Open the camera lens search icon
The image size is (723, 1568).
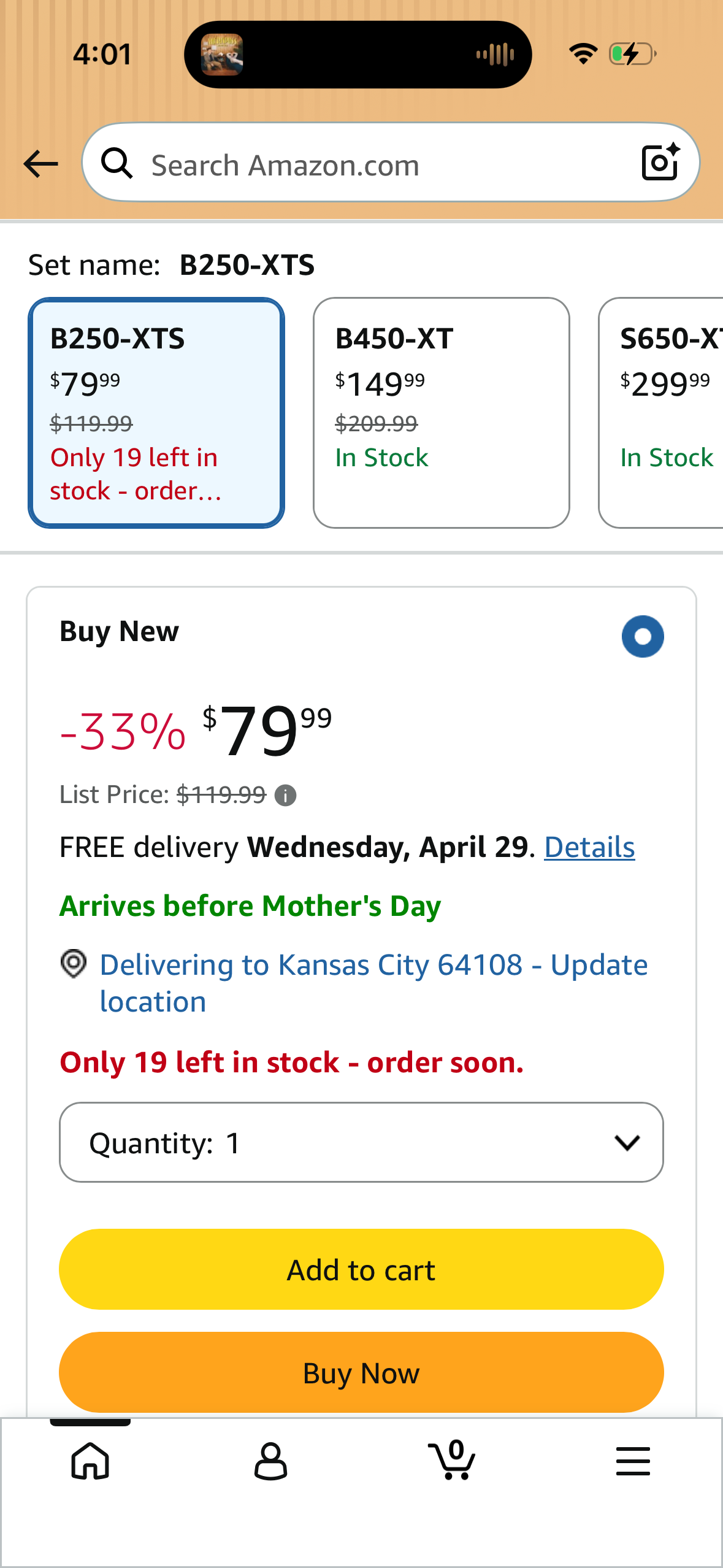pos(660,162)
